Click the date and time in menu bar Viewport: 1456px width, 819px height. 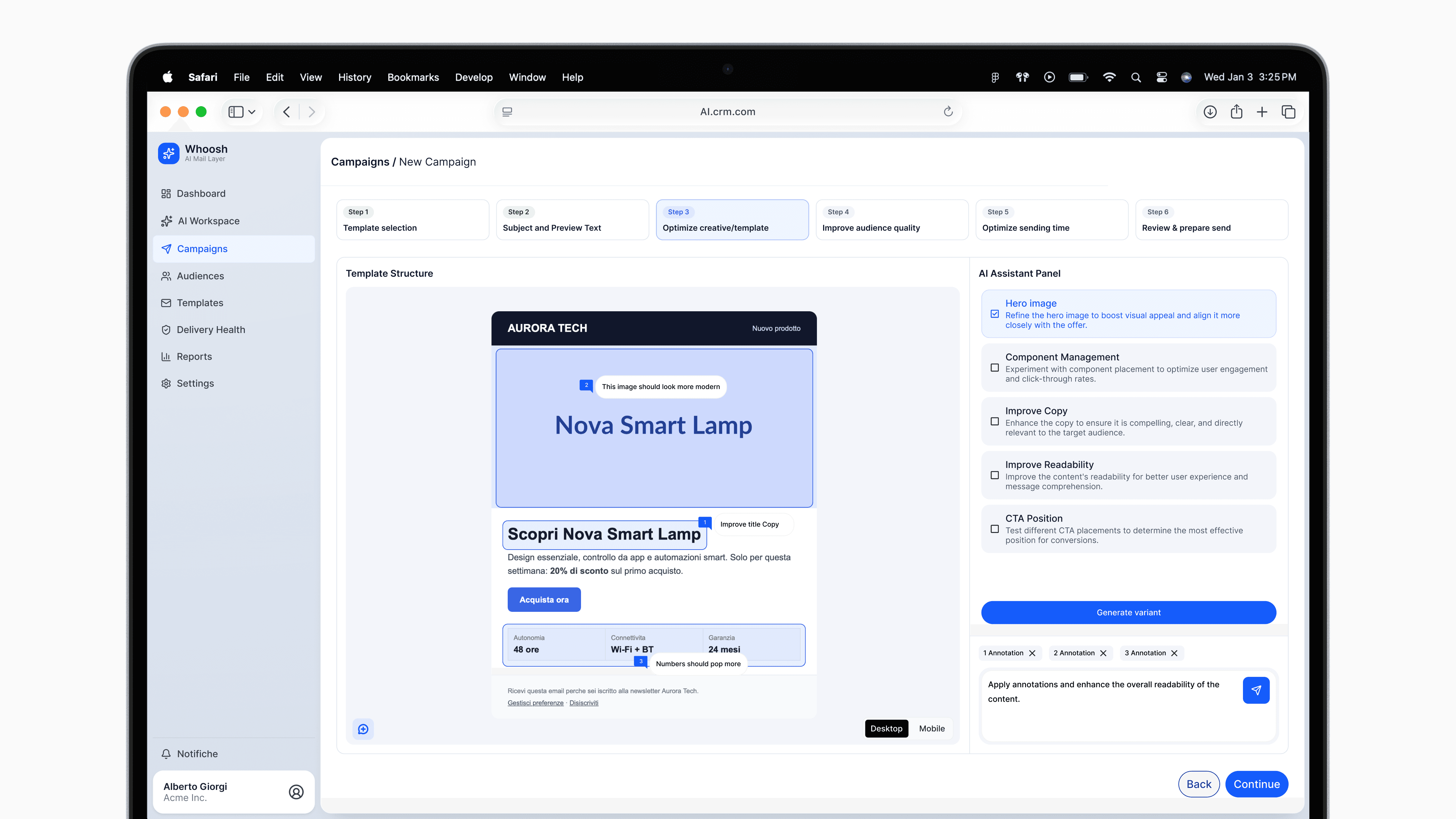pyautogui.click(x=1250, y=77)
